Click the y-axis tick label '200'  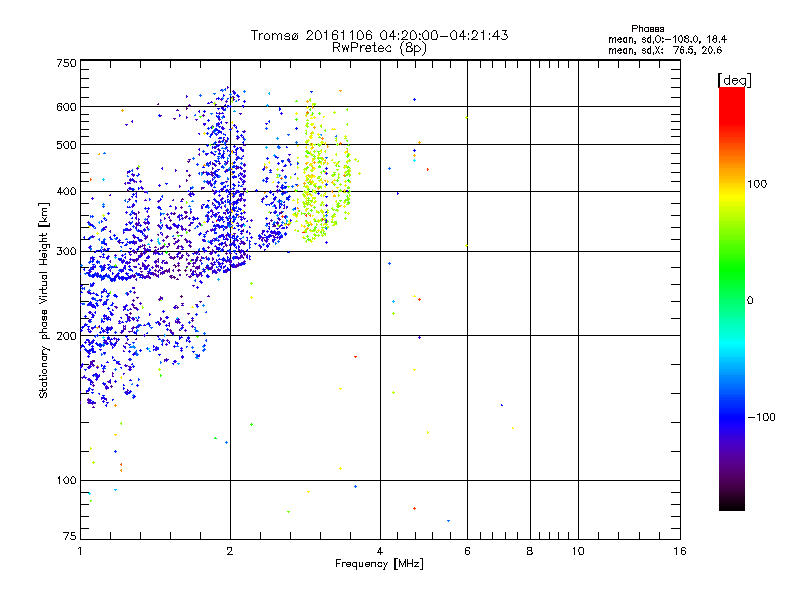(66, 336)
